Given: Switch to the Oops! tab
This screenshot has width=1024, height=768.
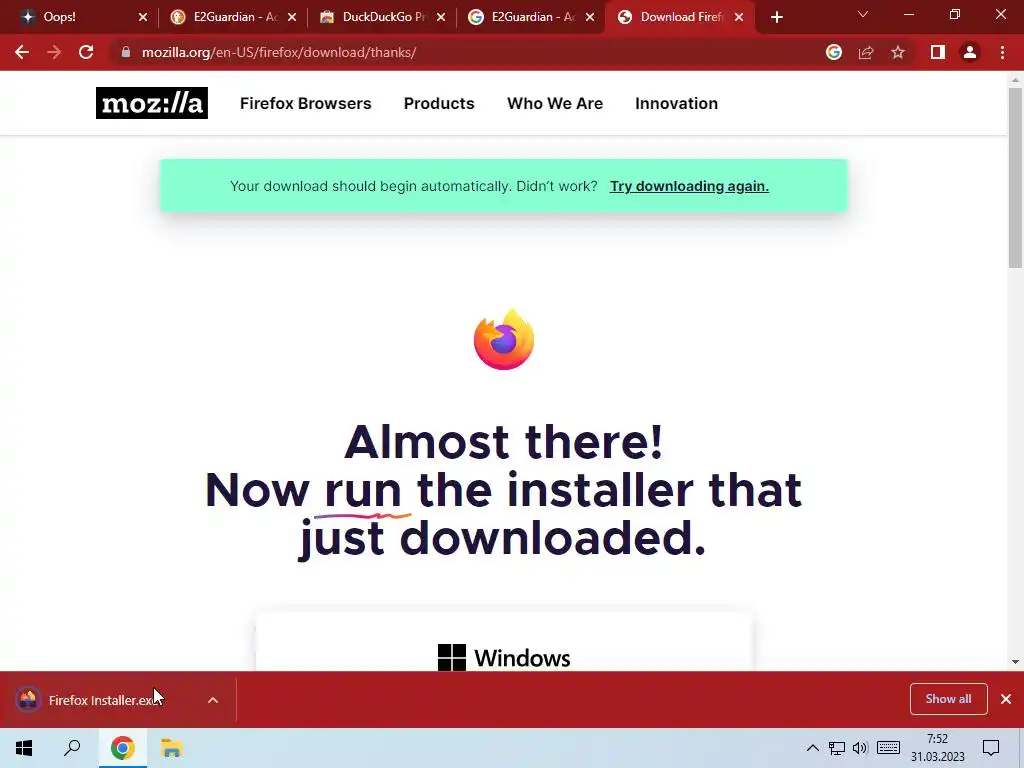Looking at the screenshot, I should [x=77, y=17].
